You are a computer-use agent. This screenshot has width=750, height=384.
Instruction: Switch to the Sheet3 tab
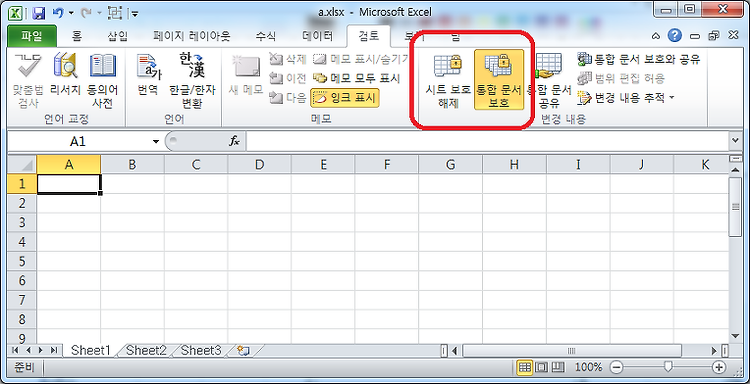pyautogui.click(x=201, y=351)
